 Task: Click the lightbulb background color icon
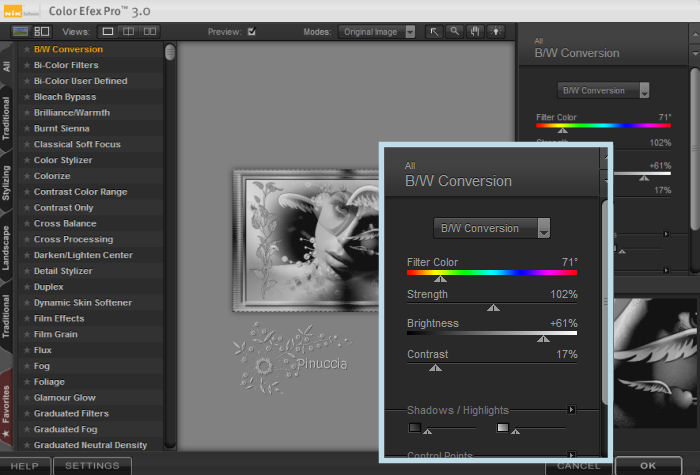coord(496,32)
